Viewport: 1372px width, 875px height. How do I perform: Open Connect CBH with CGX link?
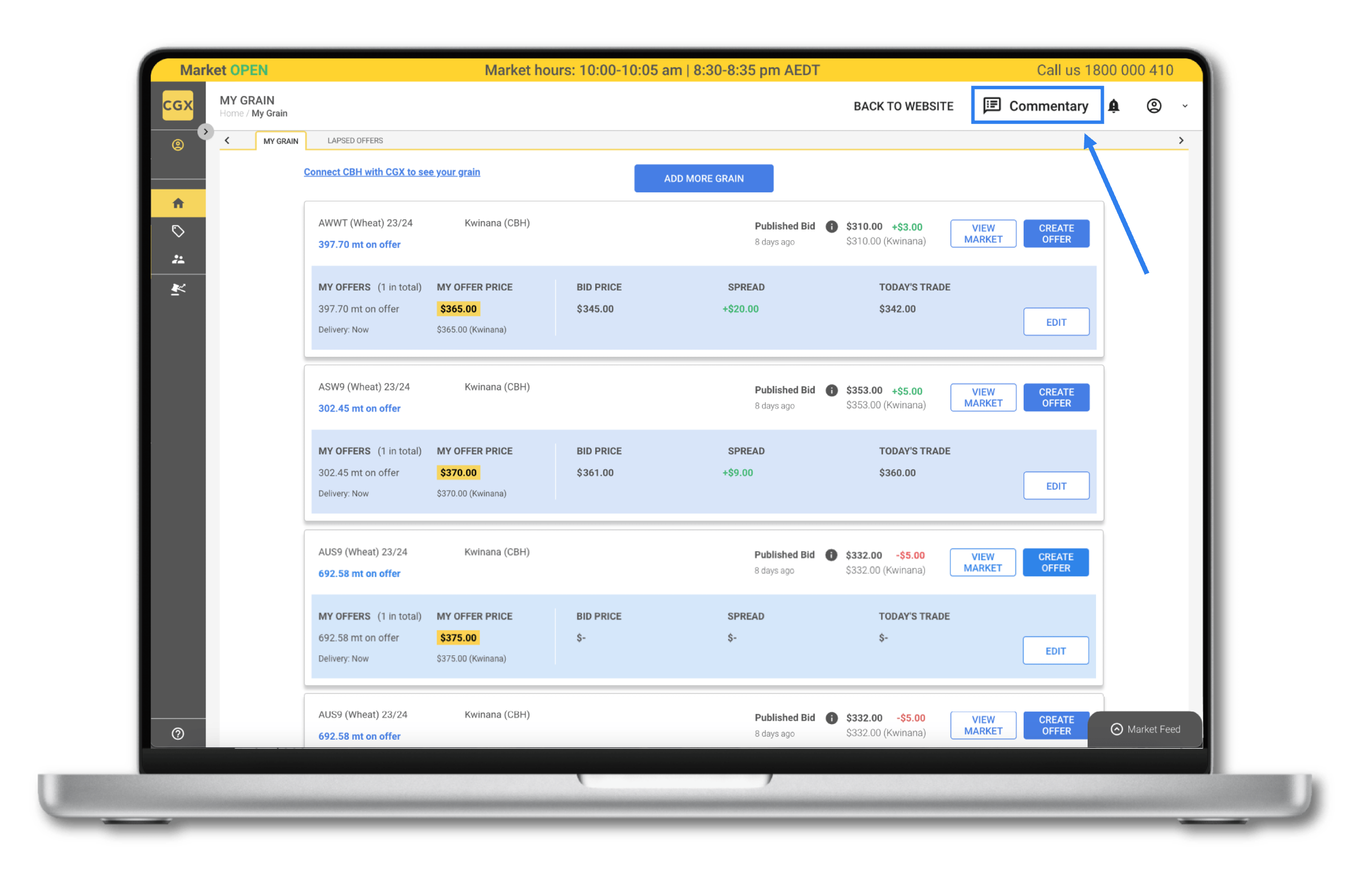391,172
